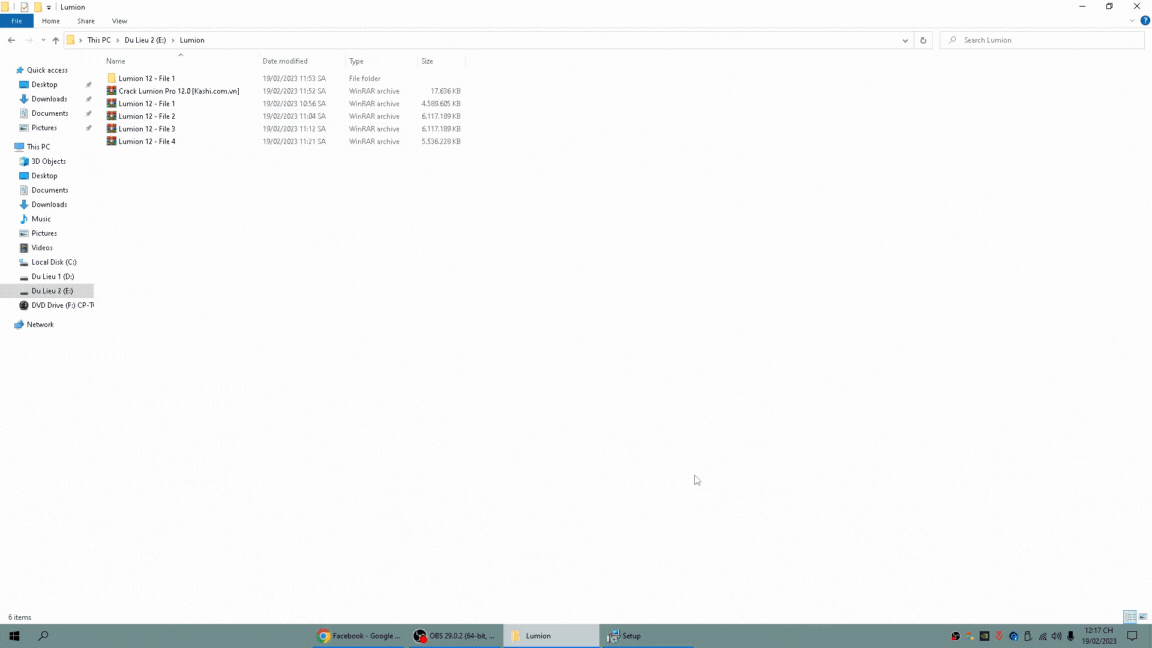1152x648 pixels.
Task: Select Network in navigation pane
Action: tap(40, 325)
